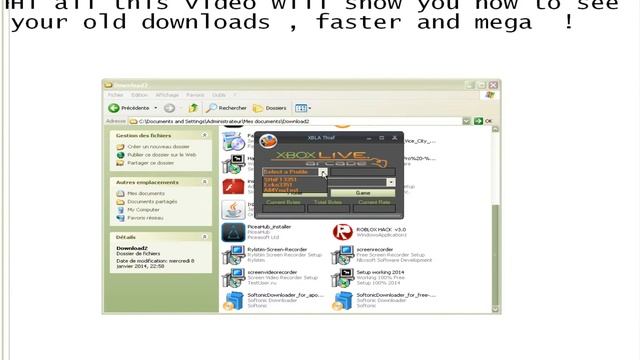Viewport: 640px width, 360px height.
Task: Collapse the Gestion des fichiers panel
Action: (x=204, y=135)
